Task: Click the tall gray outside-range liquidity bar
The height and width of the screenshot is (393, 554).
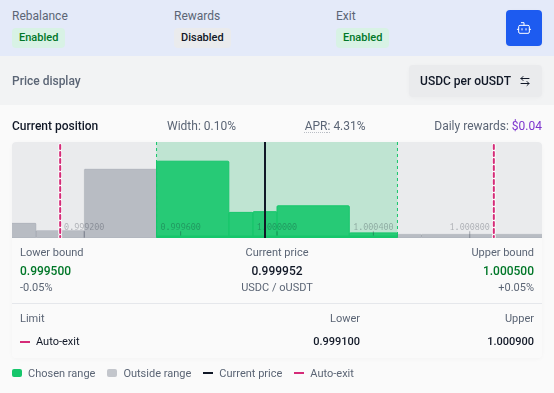Action: (x=120, y=203)
